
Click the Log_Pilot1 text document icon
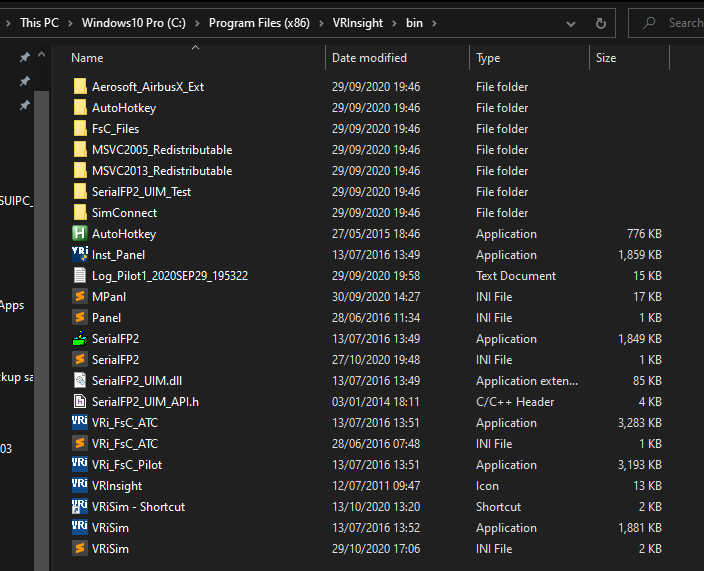pyautogui.click(x=80, y=275)
